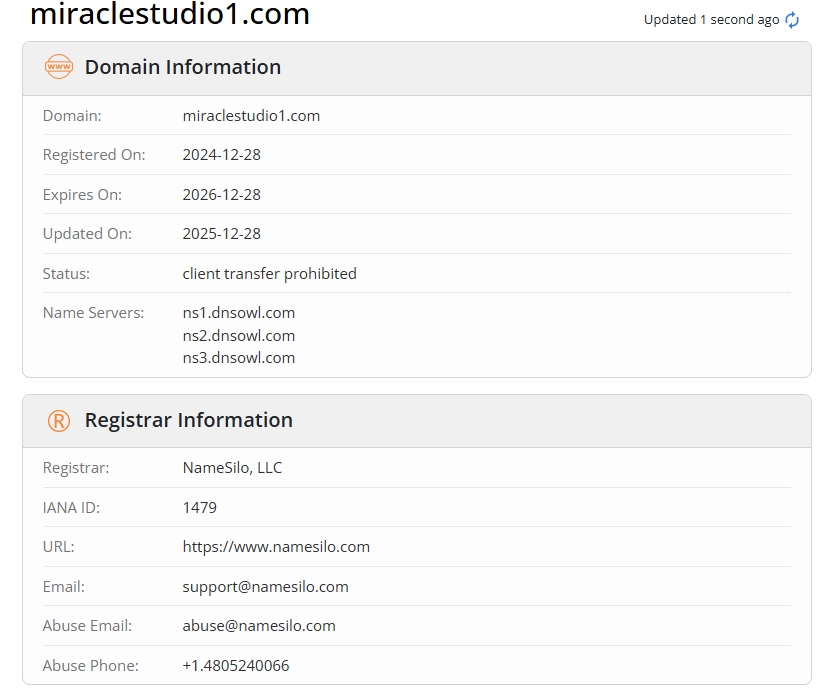The image size is (820, 691).
Task: Click the Expires On date 2026-12-28
Action: click(x=221, y=194)
